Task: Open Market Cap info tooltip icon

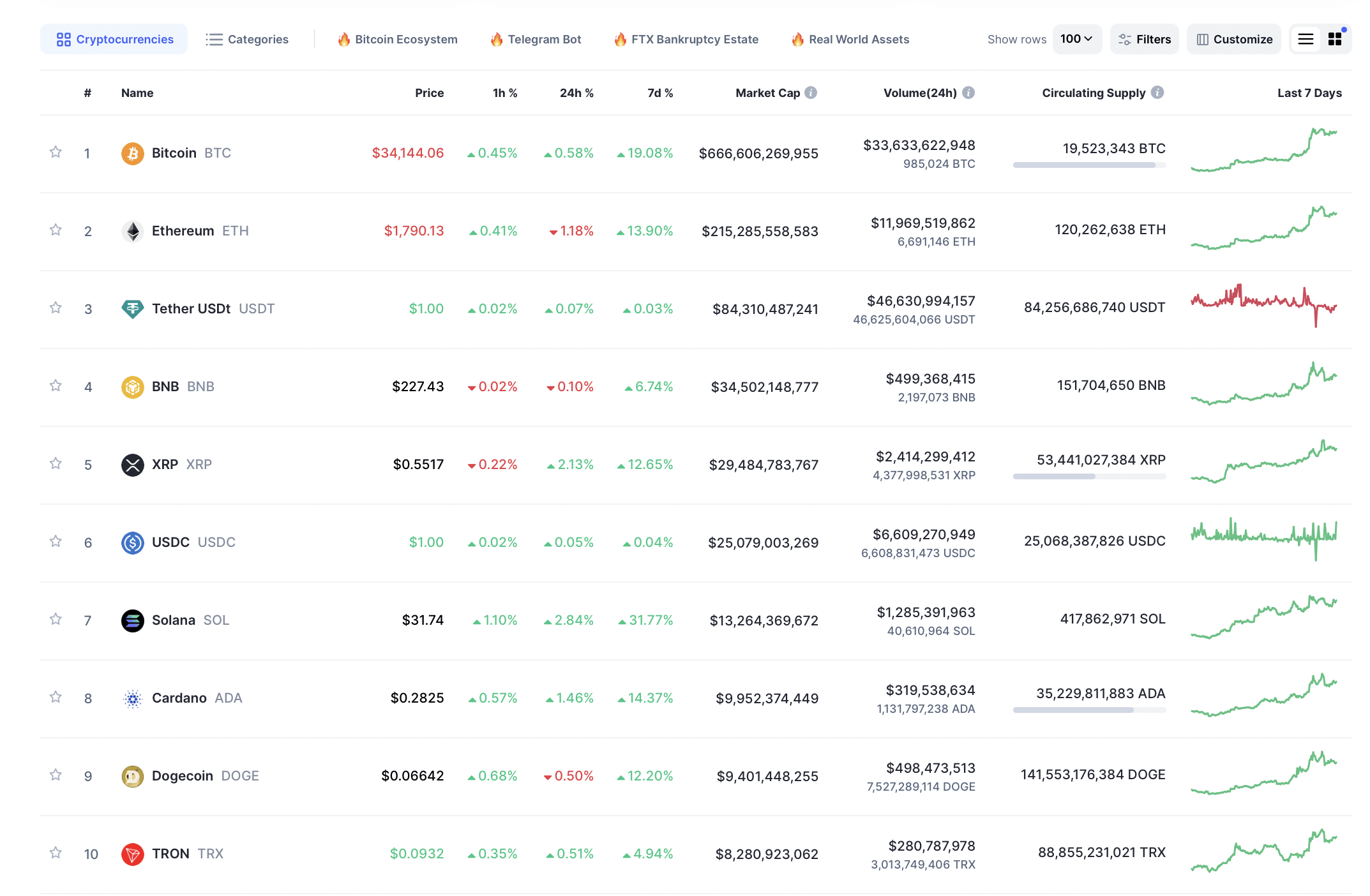Action: [x=811, y=93]
